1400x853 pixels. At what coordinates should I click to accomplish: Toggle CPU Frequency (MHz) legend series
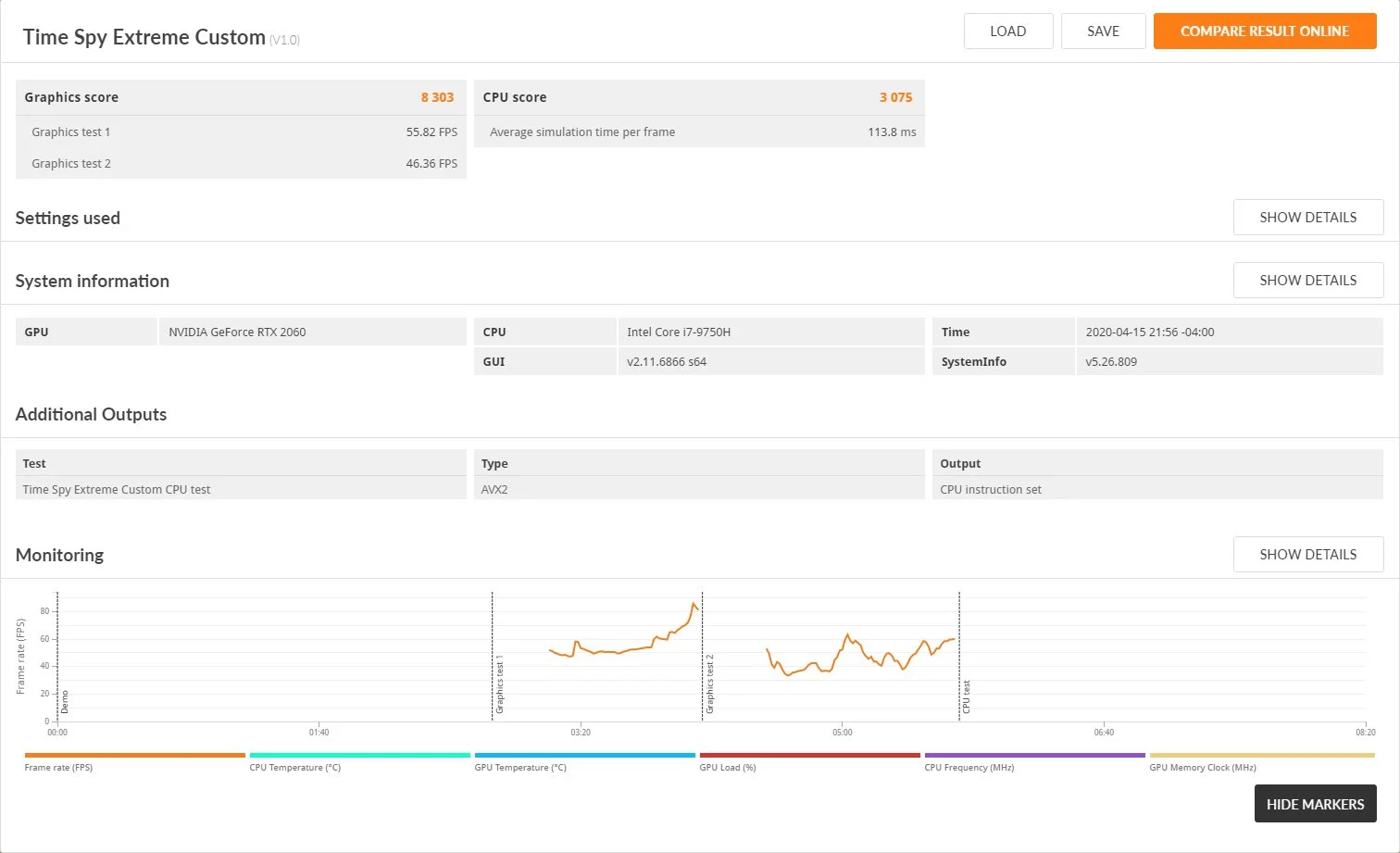1035,762
